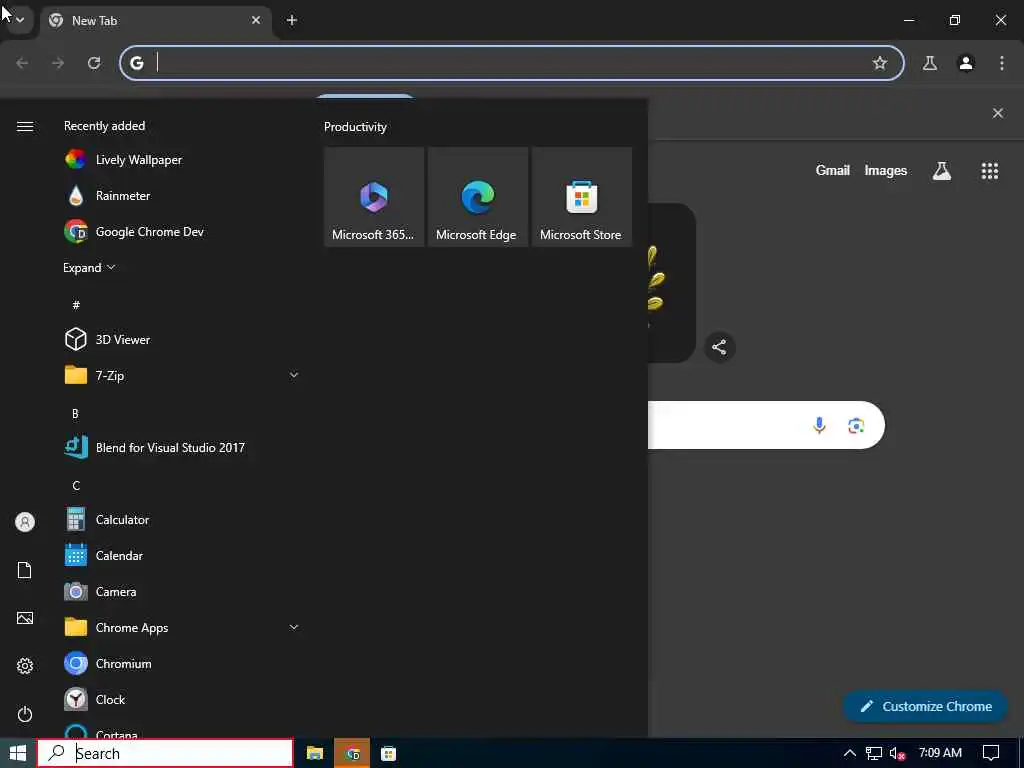Open Documents from the Start sidebar
The width and height of the screenshot is (1024, 768).
25,570
